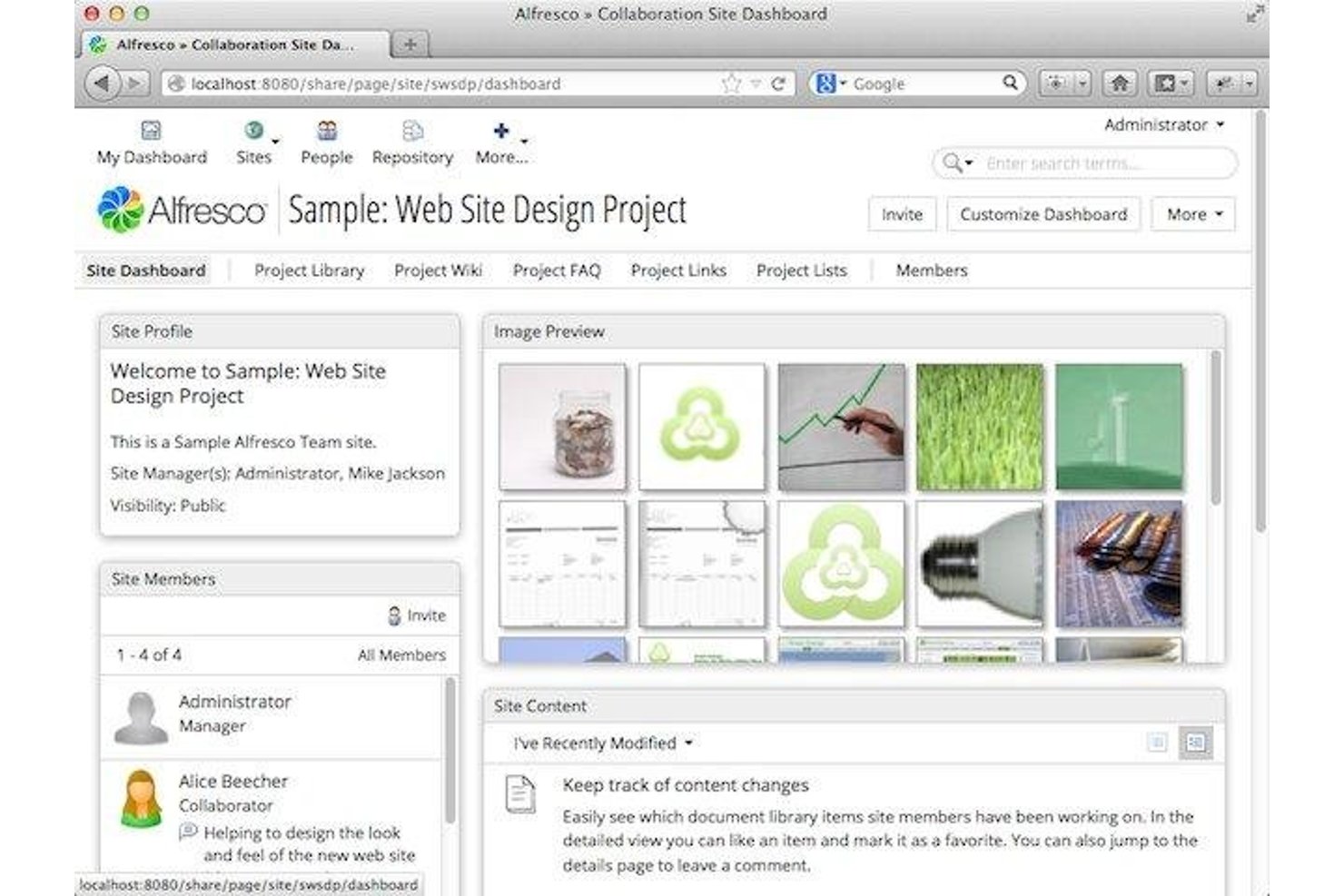Open I've Recently Modified filter dropdown
This screenshot has height=896, width=1344.
coord(603,743)
